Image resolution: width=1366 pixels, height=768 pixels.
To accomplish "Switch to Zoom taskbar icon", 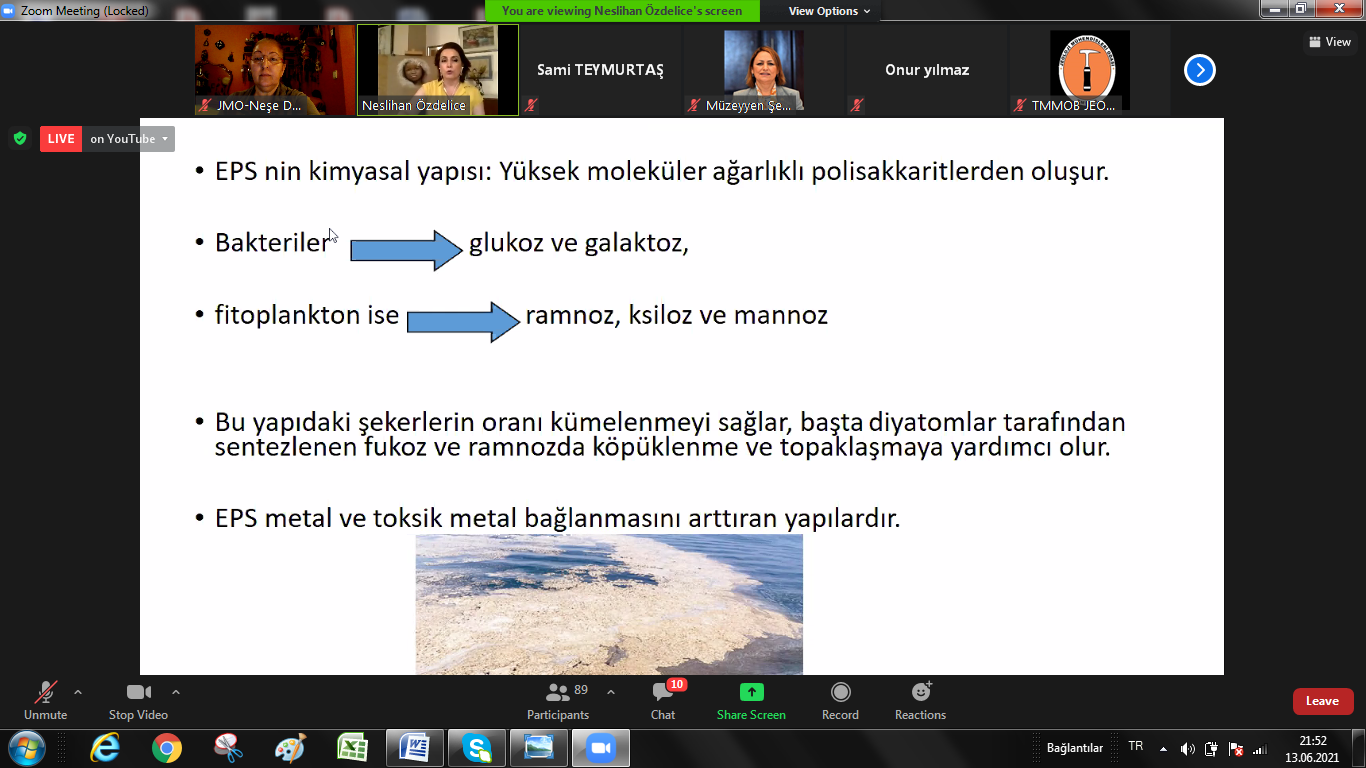I will coord(600,748).
